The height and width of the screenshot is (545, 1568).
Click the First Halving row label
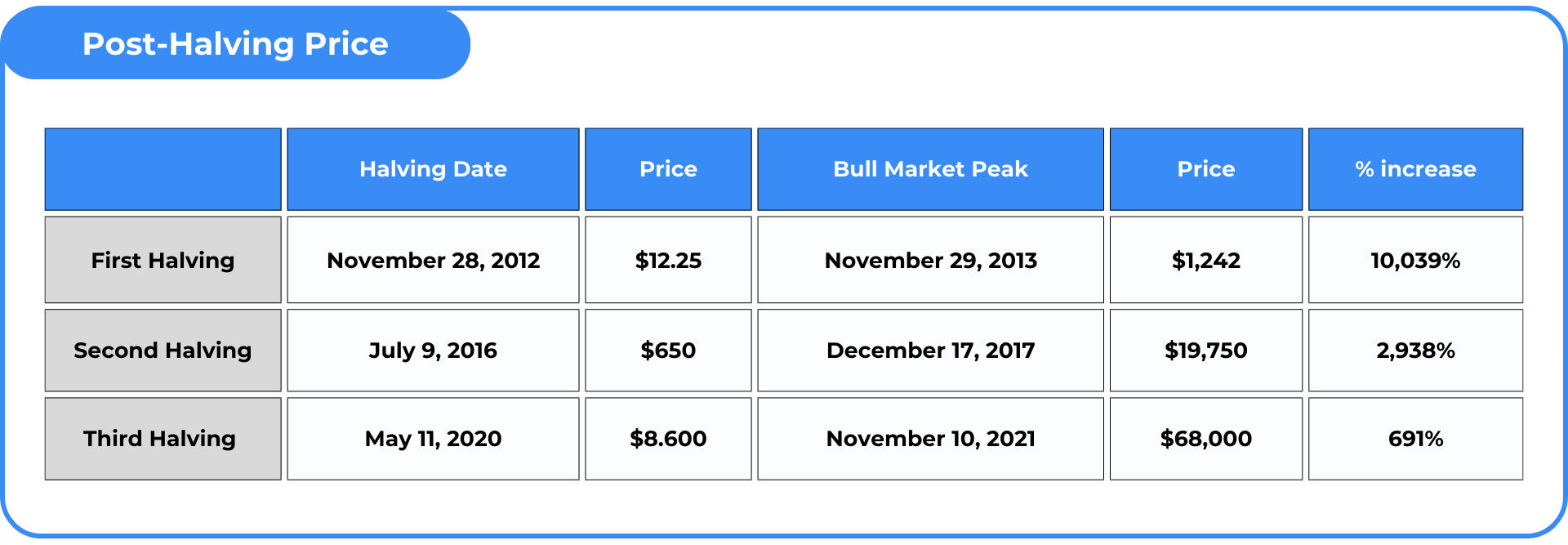click(x=163, y=260)
